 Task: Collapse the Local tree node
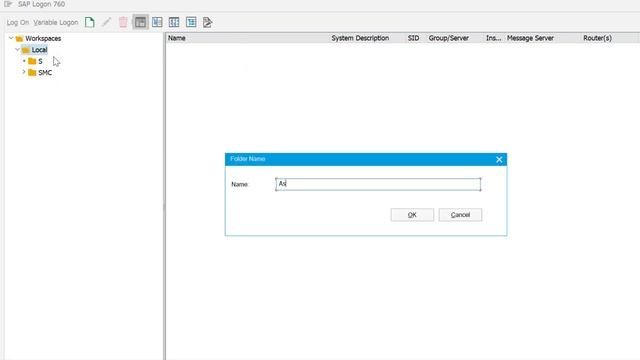[x=18, y=49]
